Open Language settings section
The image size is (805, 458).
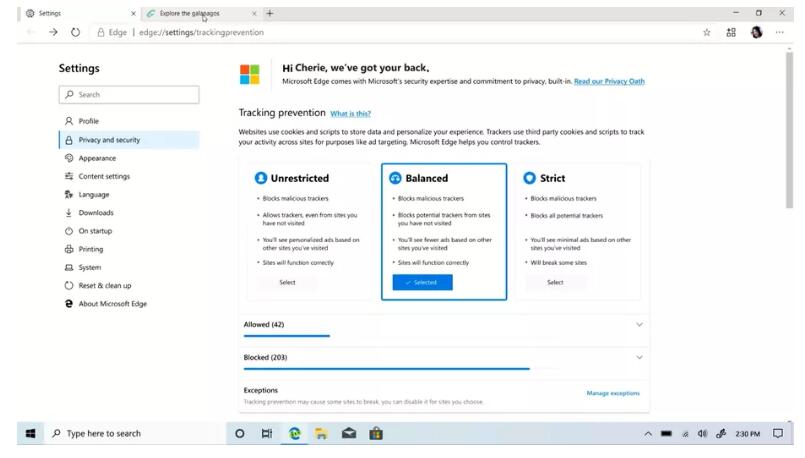point(129,195)
